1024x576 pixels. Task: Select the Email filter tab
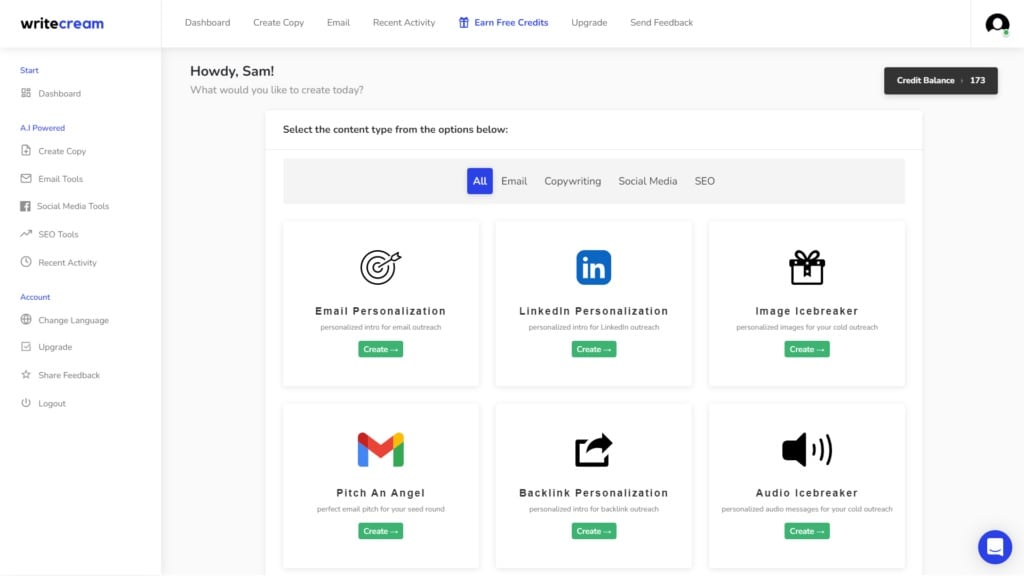coord(514,181)
